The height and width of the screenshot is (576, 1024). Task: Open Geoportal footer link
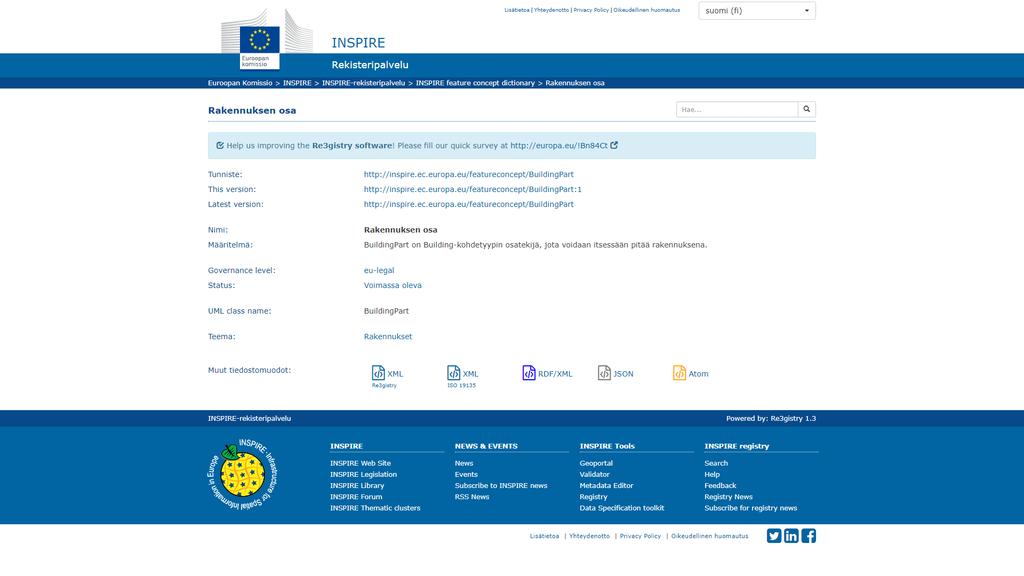pos(596,463)
